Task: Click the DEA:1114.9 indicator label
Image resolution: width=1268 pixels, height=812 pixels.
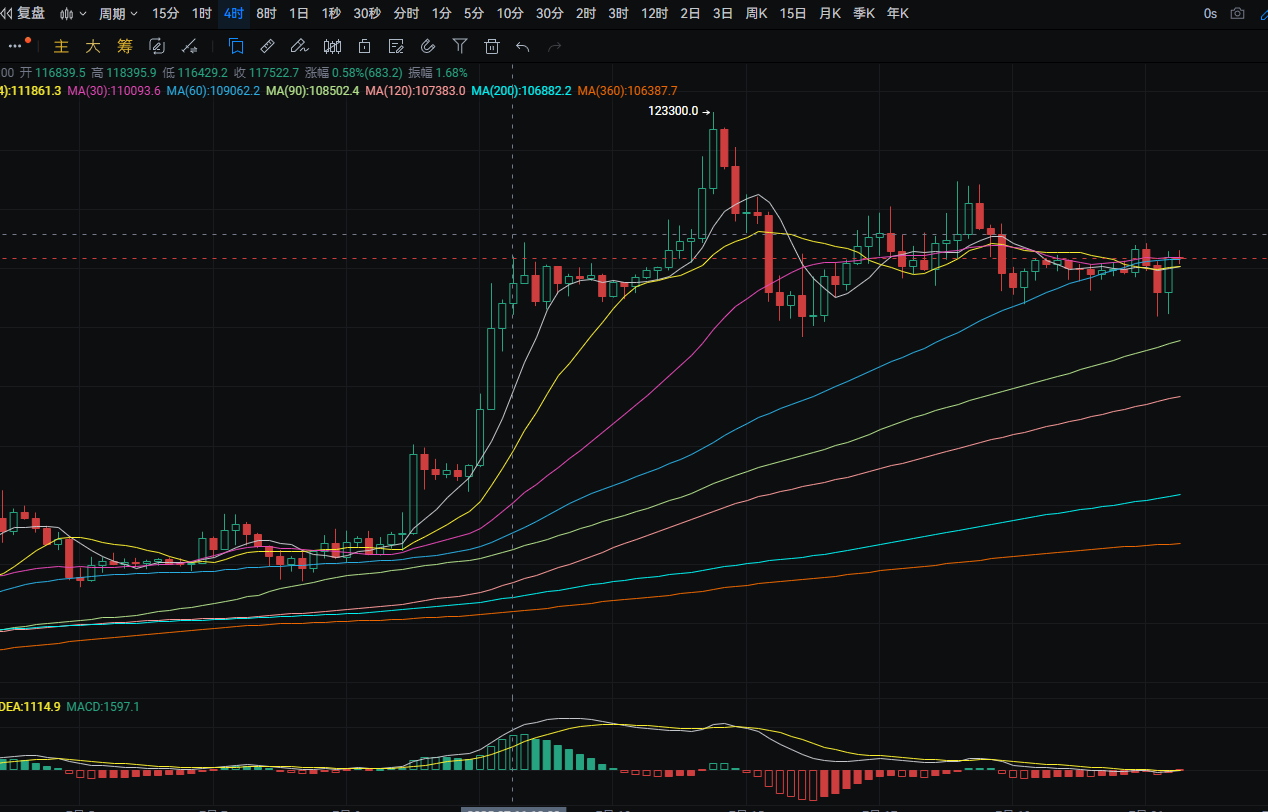Action: click(31, 707)
